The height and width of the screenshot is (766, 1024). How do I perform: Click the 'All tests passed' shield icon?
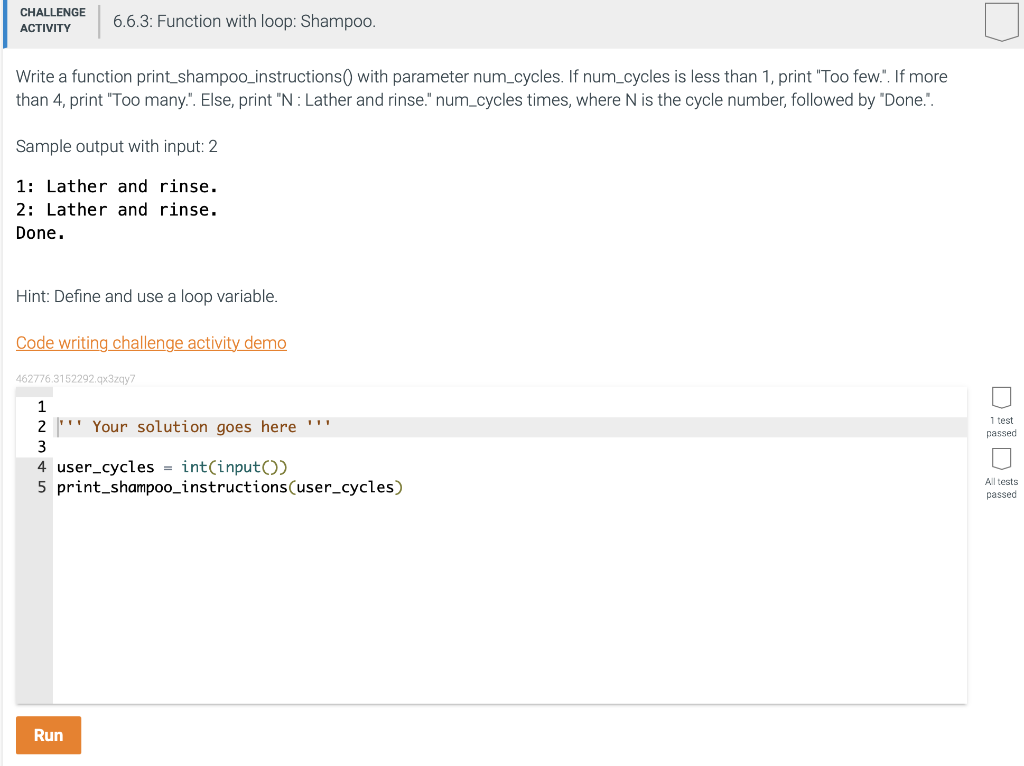pyautogui.click(x=1001, y=460)
